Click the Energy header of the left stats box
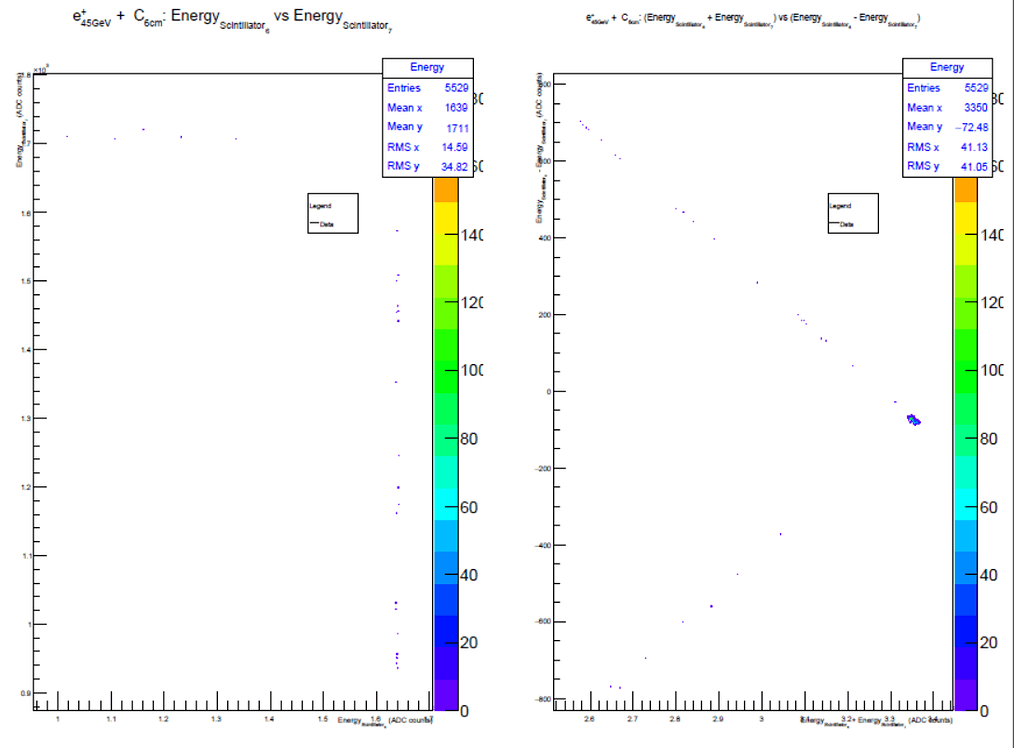 (x=428, y=67)
